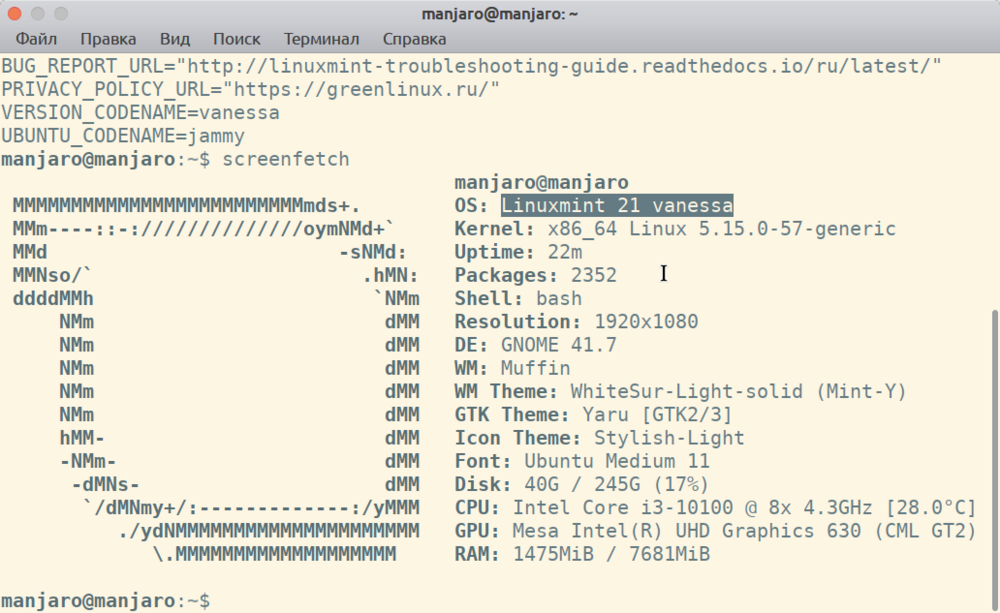Click the window title 'manjaro@manjaro: ~'

(499, 14)
